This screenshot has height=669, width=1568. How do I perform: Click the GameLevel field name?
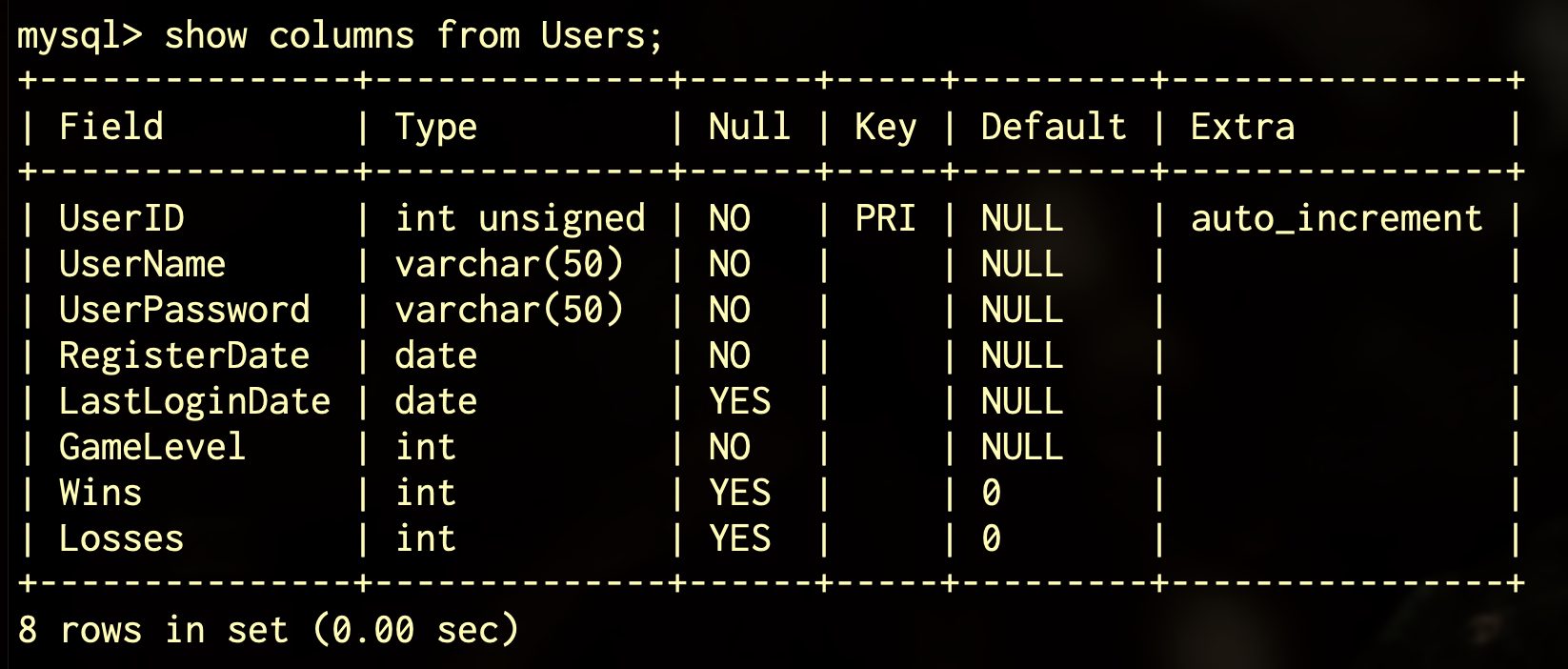[x=152, y=447]
